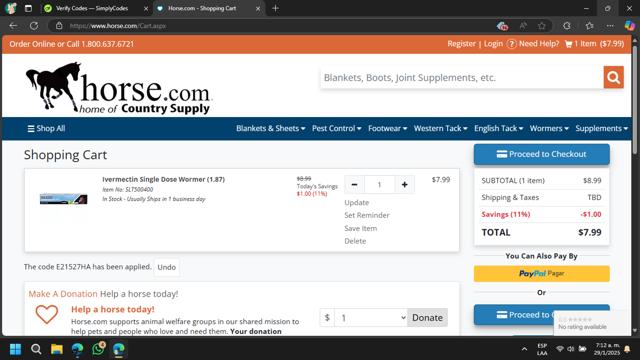Expand English Tack dropdown
Screen dimensions: 640x360
[x=498, y=129]
